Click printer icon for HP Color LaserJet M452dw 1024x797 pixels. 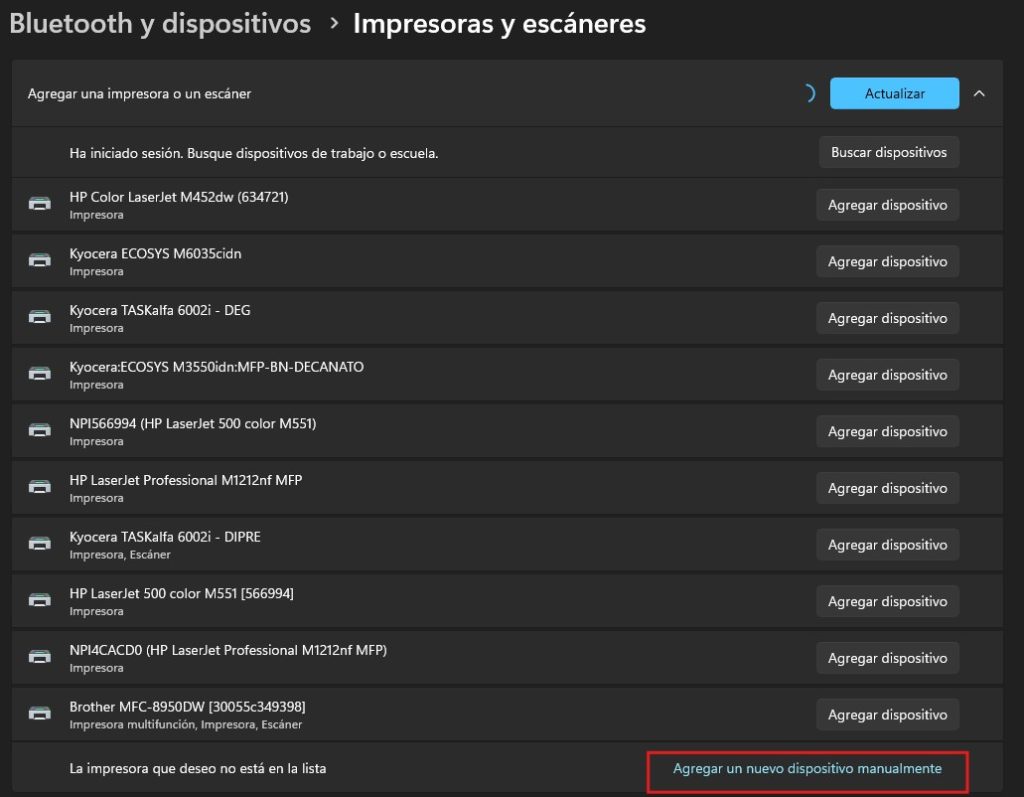click(x=40, y=205)
